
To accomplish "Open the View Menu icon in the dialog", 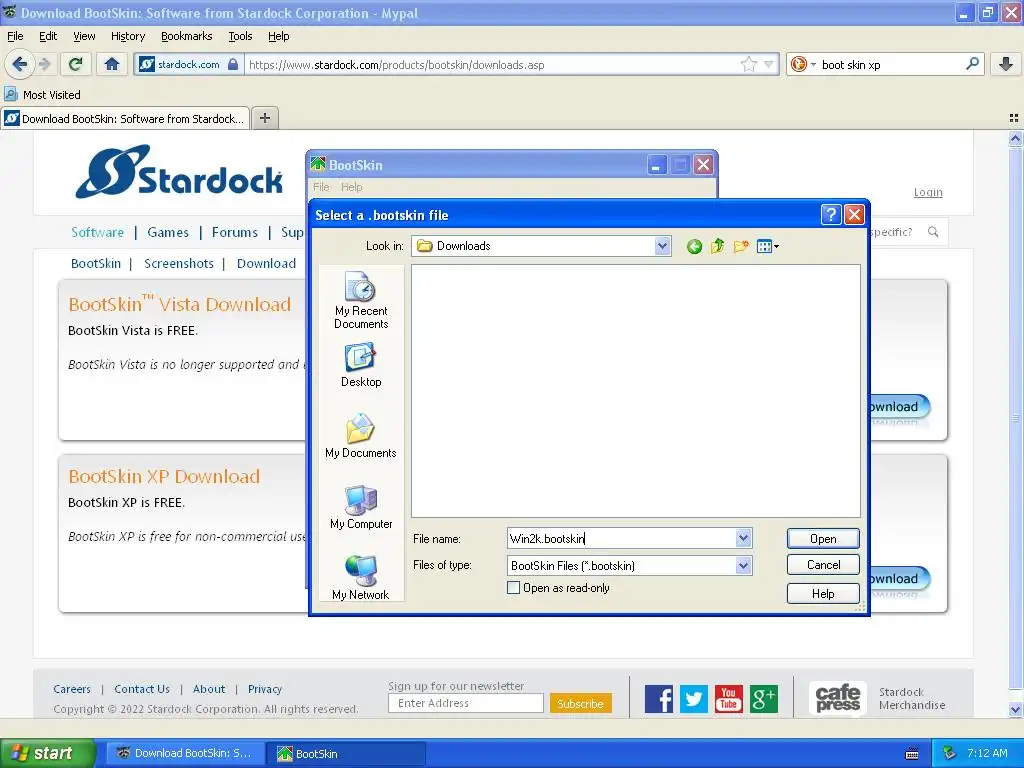I will (x=767, y=246).
